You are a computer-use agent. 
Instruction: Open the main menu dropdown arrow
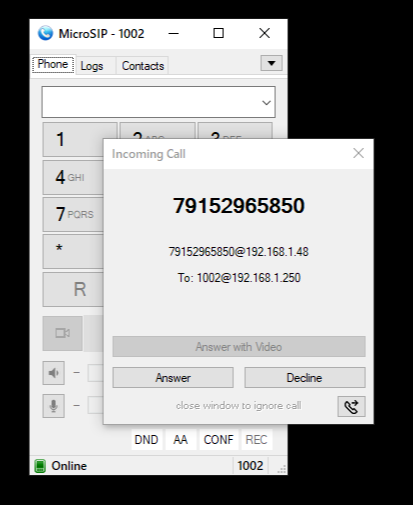tap(271, 63)
